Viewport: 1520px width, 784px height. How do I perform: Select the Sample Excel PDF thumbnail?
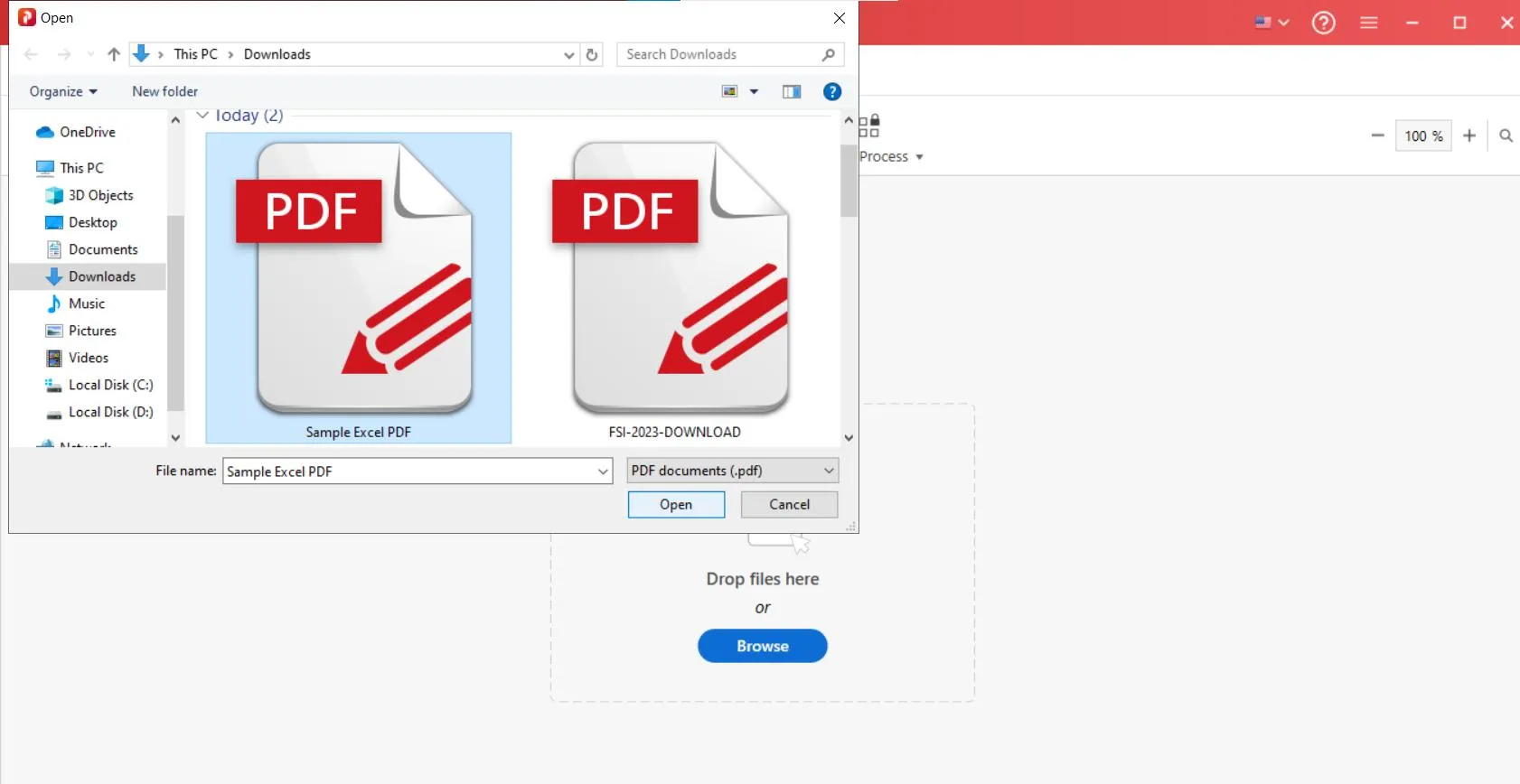tap(359, 288)
